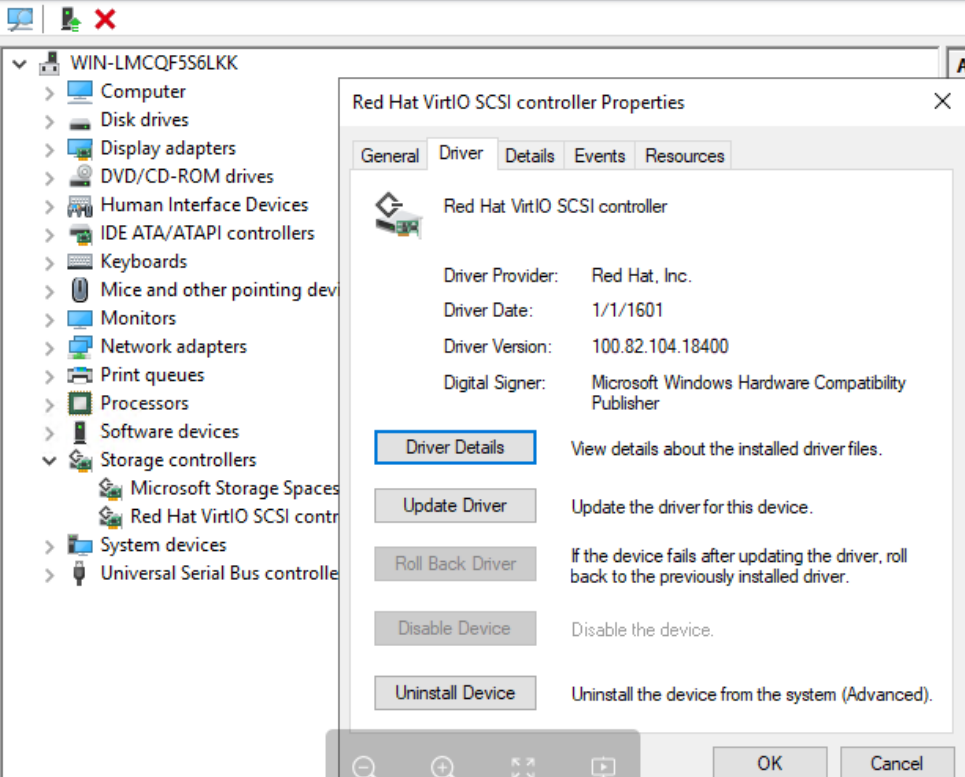Expand the Computer category
The width and height of the screenshot is (965, 777).
(49, 93)
